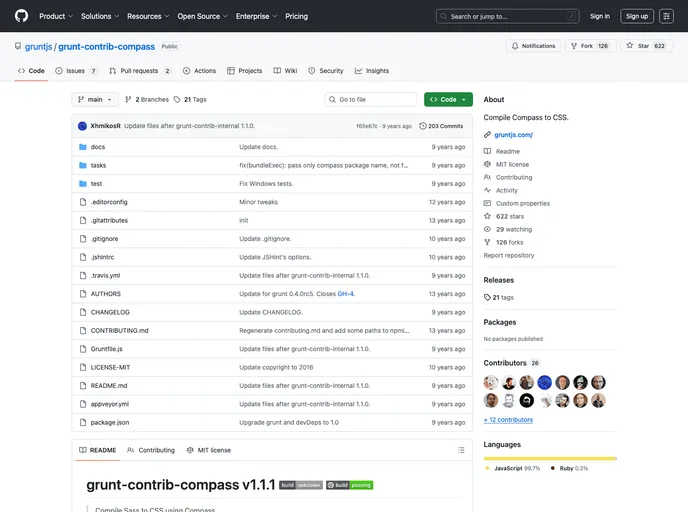Click the 203 Commits link
The width and height of the screenshot is (688, 512).
(x=441, y=126)
